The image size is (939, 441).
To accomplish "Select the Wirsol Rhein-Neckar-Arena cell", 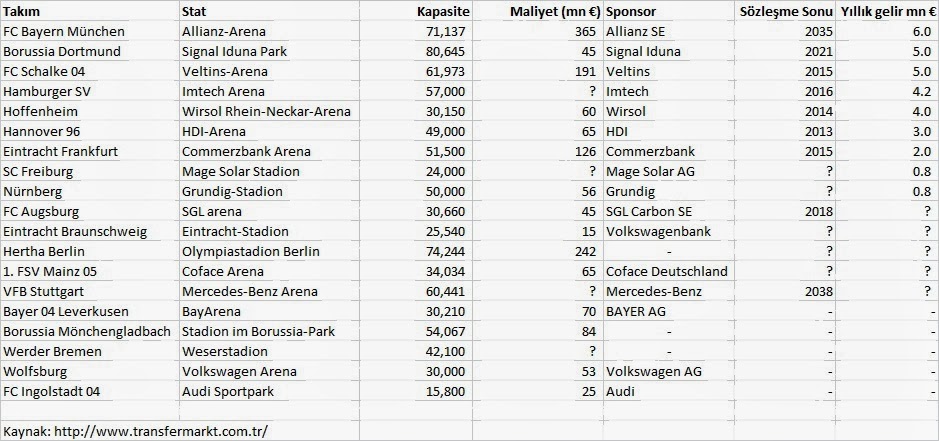I will coord(269,111).
